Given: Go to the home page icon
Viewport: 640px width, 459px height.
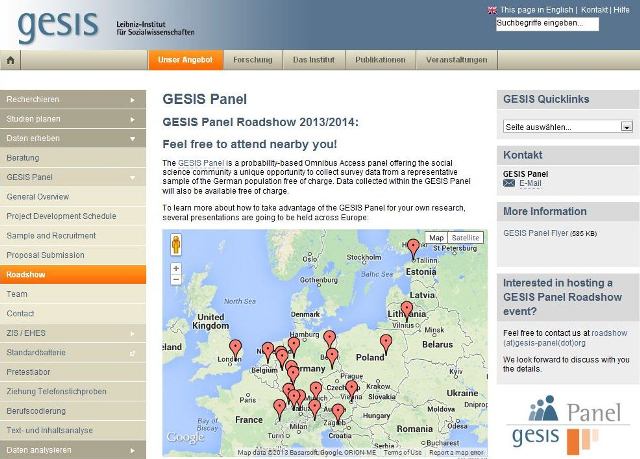Looking at the screenshot, I should pos(11,60).
